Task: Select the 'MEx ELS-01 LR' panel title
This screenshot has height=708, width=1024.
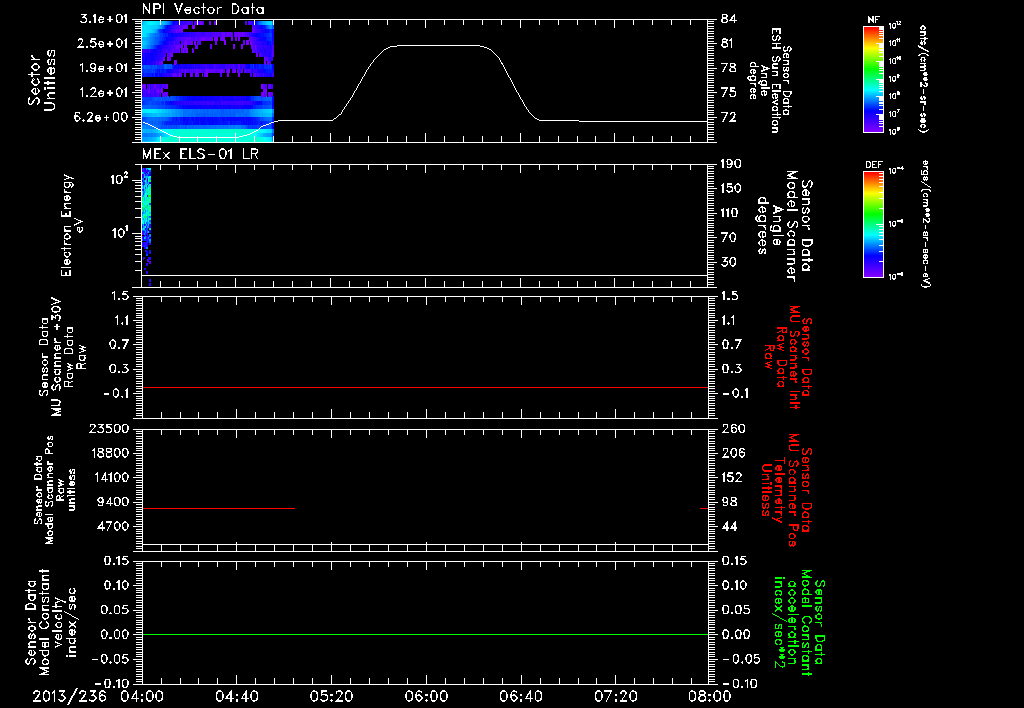Action: pos(200,154)
